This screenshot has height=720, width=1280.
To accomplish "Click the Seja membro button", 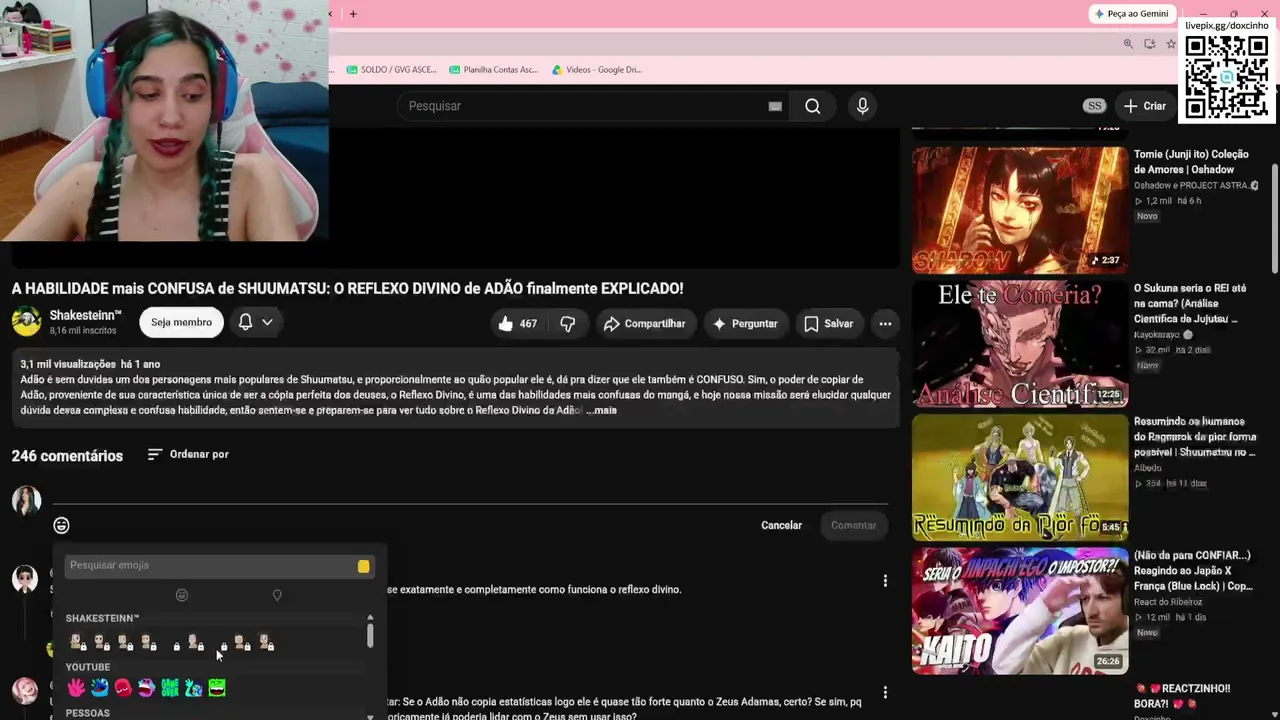I will click(x=181, y=322).
